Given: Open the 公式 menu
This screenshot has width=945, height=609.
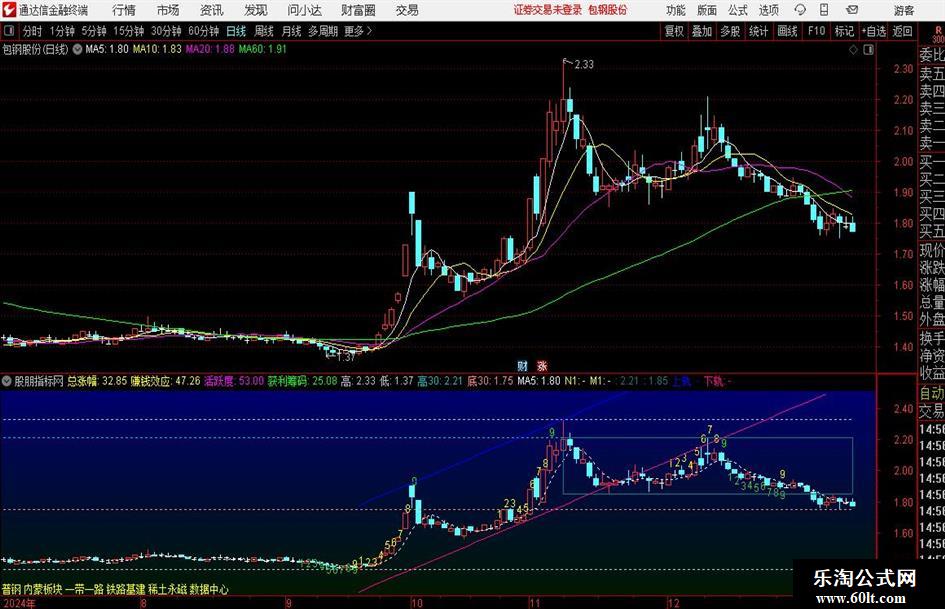Looking at the screenshot, I should (x=738, y=10).
